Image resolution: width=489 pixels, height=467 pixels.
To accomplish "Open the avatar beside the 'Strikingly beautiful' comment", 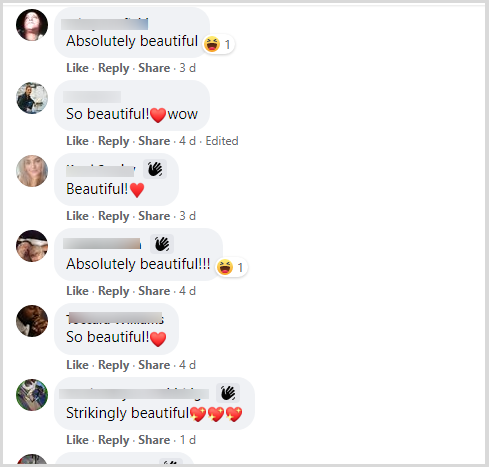I will pos(32,395).
